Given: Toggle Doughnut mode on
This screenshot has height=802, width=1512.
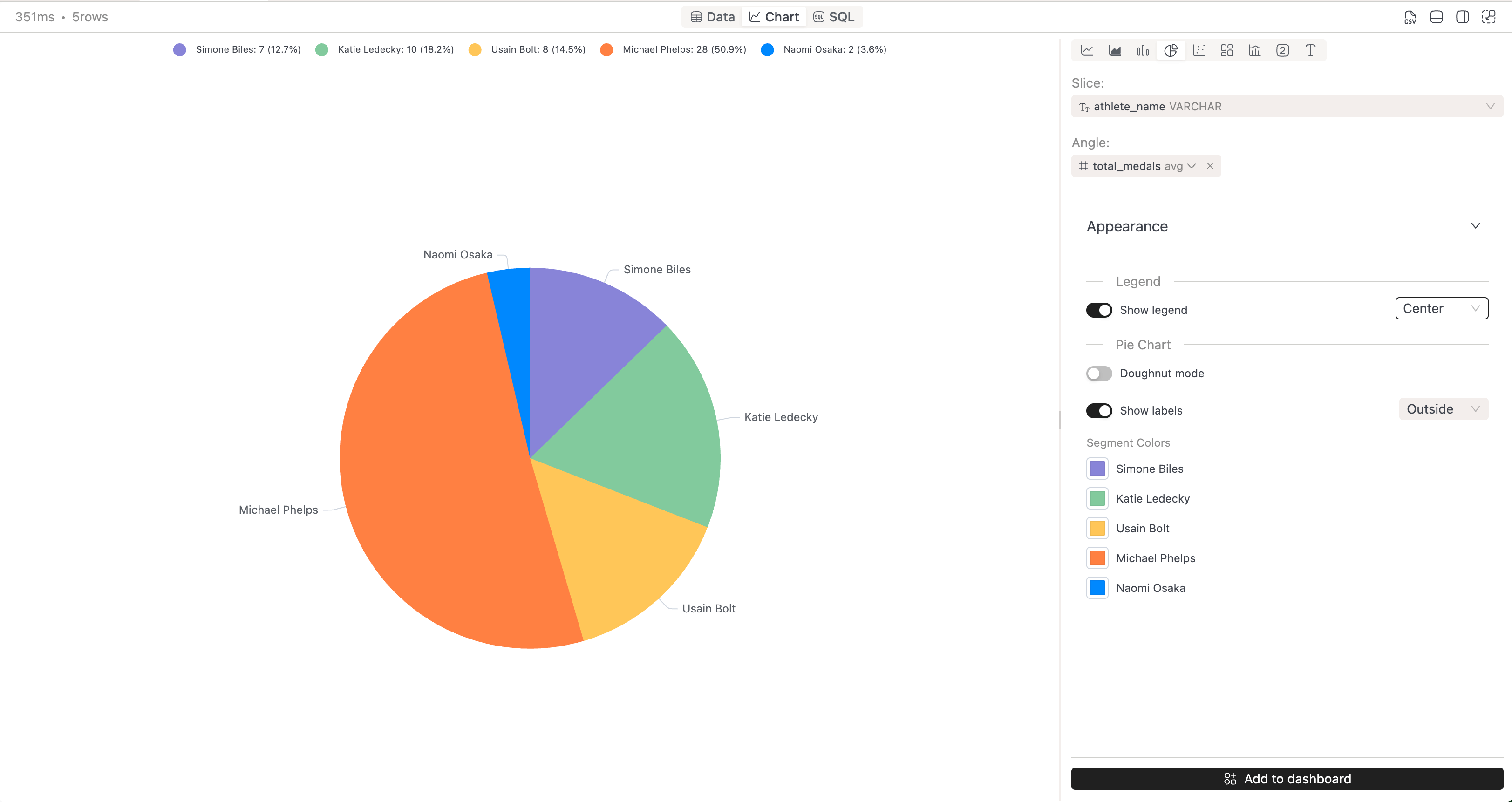Looking at the screenshot, I should pos(1098,373).
